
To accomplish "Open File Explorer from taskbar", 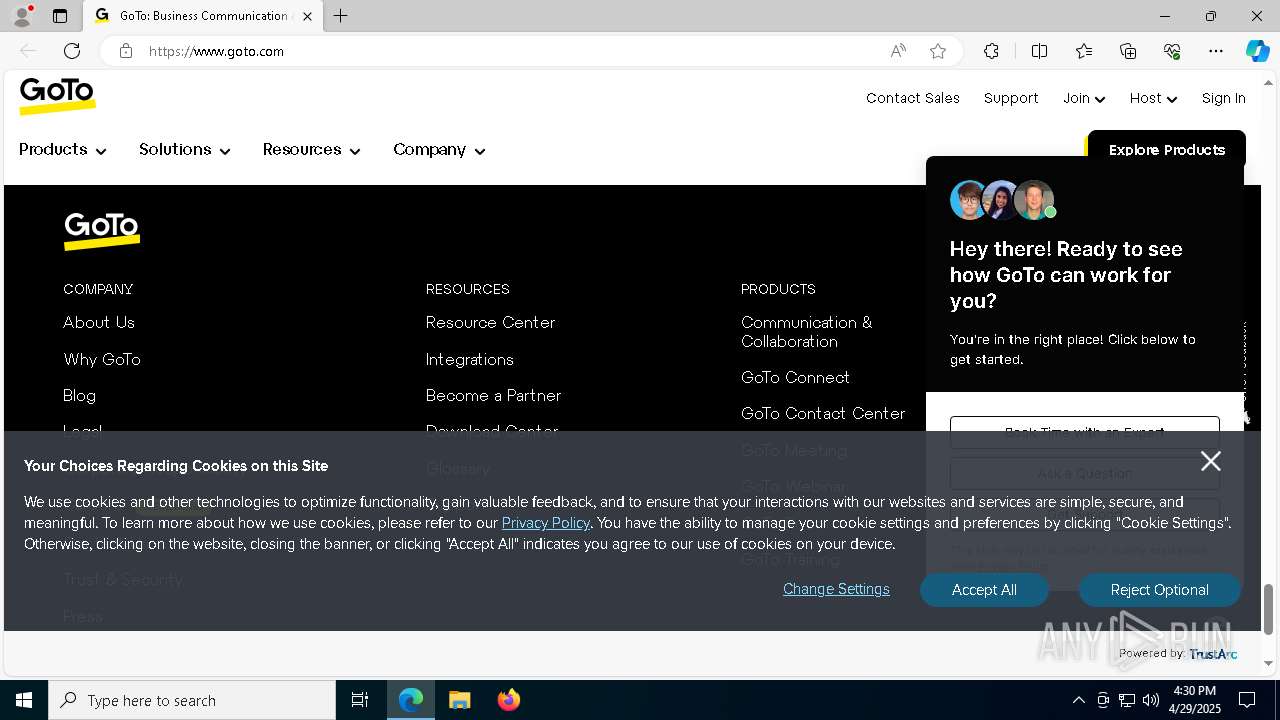I will (x=460, y=700).
